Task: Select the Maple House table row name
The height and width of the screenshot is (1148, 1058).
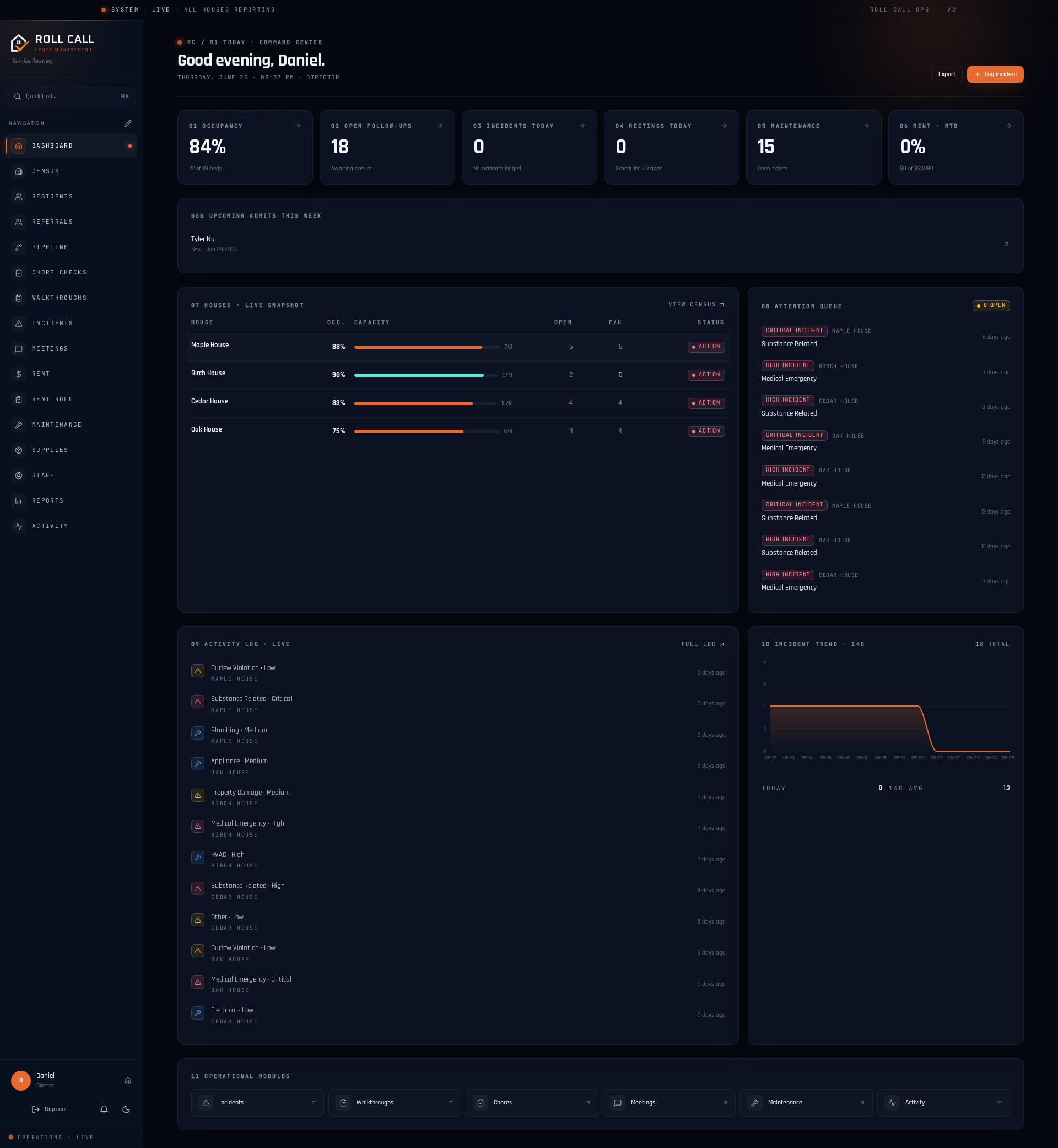Action: click(210, 345)
